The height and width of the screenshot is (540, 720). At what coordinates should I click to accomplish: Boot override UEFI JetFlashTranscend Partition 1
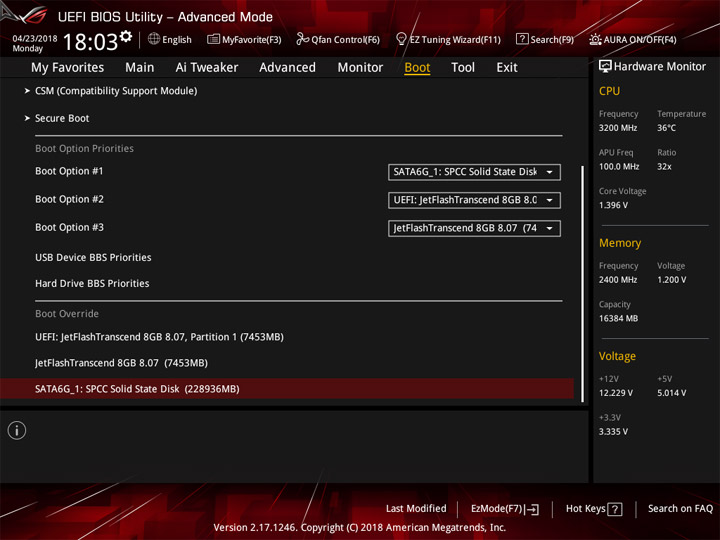159,337
